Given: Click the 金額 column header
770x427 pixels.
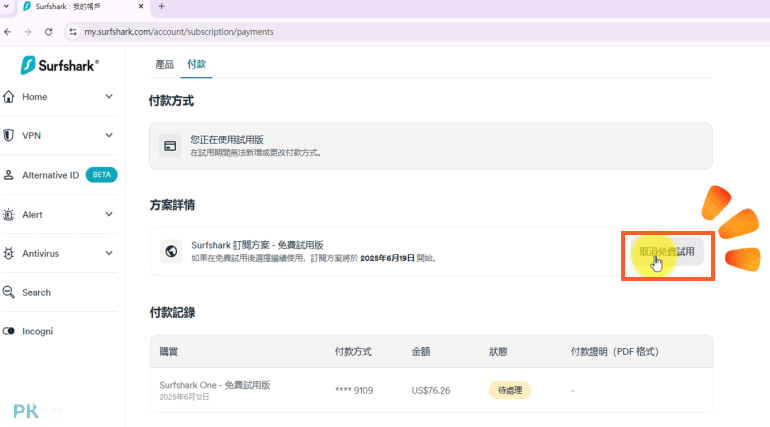Looking at the screenshot, I should pyautogui.click(x=421, y=351).
